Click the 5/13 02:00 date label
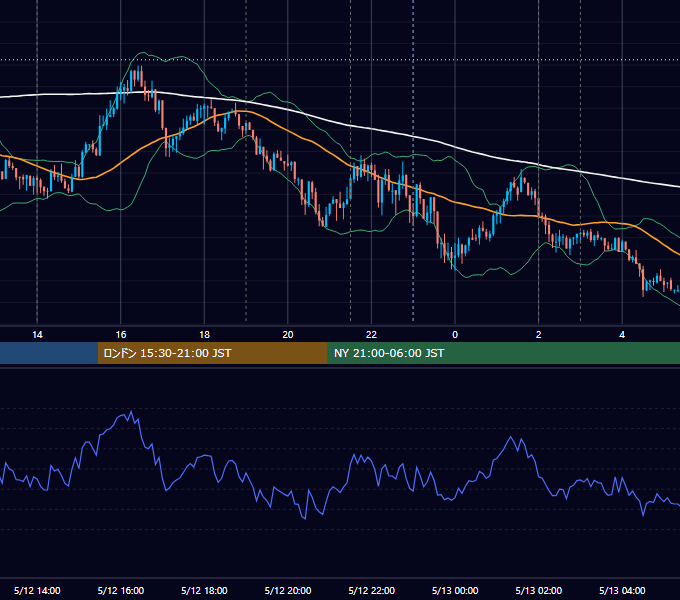Viewport: 680px width, 600px height. coord(539,590)
